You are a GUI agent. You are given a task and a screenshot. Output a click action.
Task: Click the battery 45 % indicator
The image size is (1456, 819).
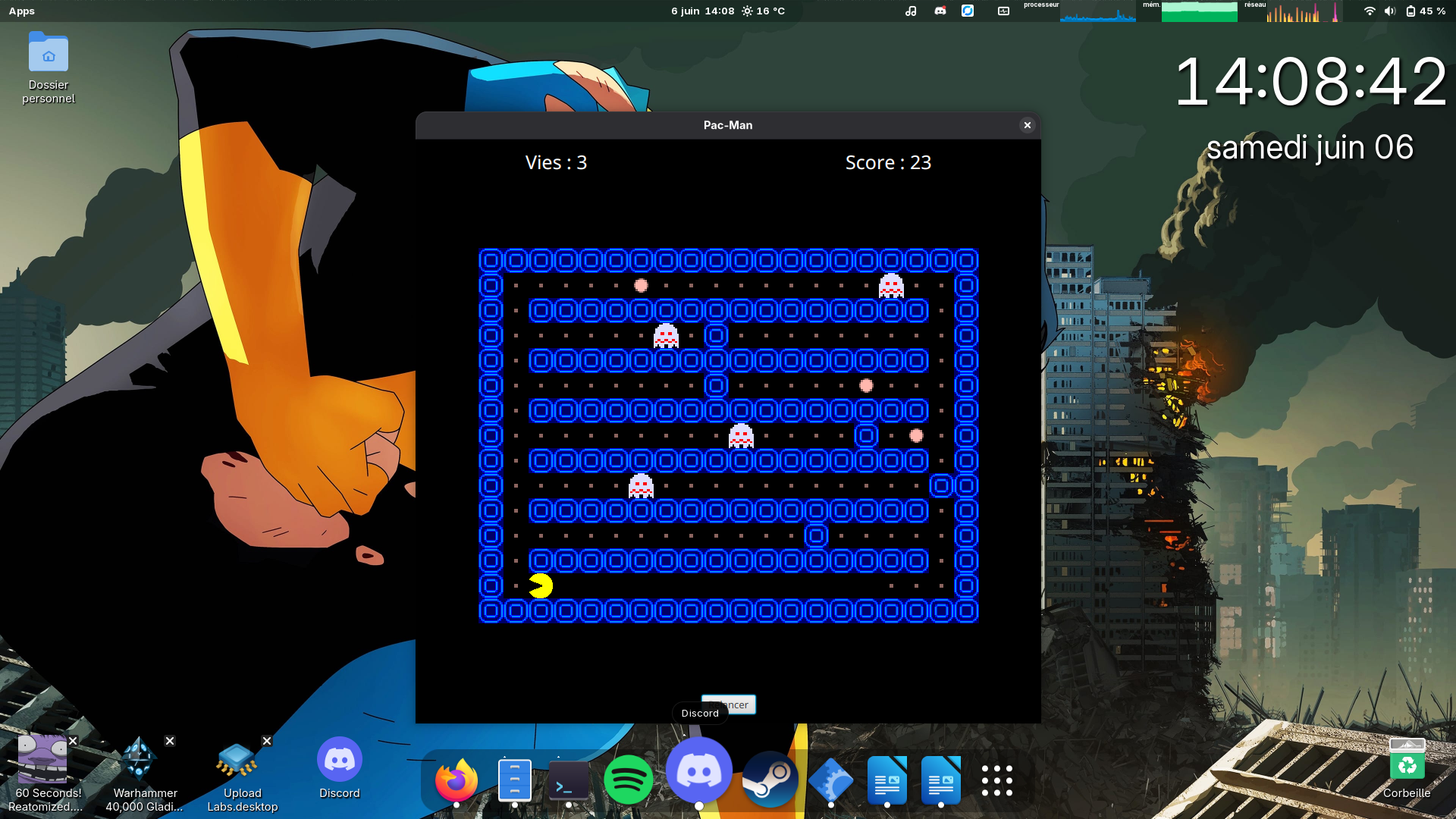pos(1425,11)
